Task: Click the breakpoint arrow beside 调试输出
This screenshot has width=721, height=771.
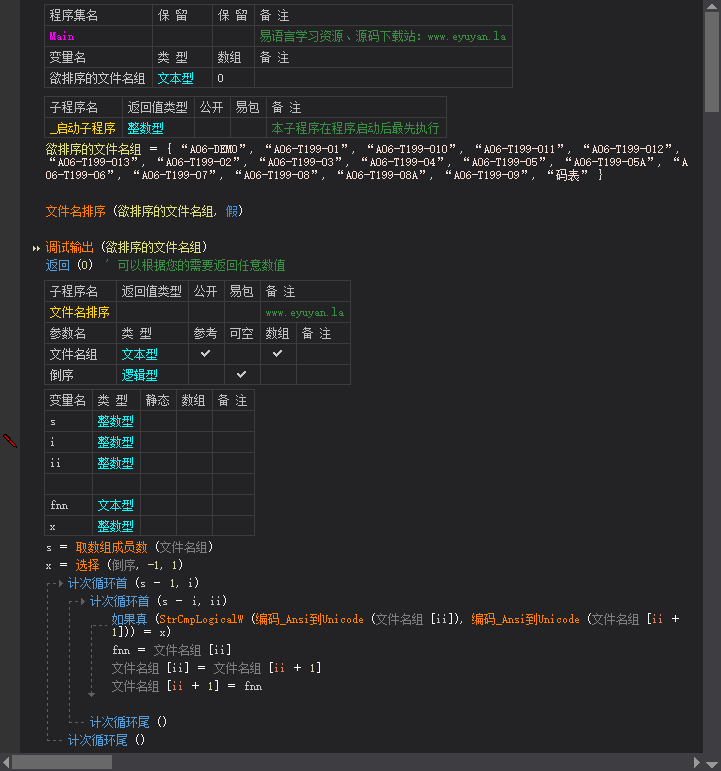Action: pyautogui.click(x=36, y=248)
